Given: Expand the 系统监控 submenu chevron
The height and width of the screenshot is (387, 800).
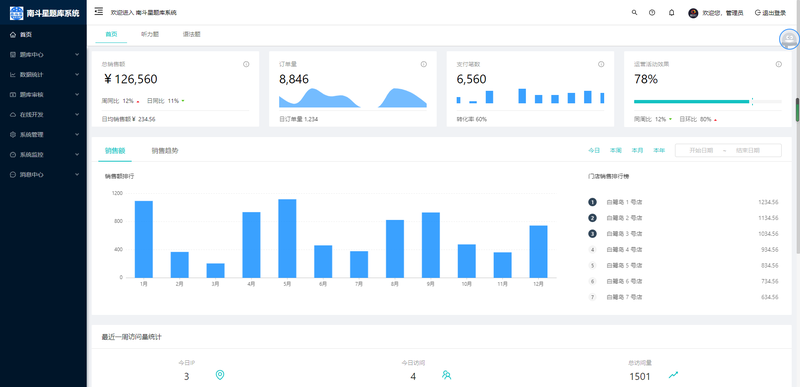Looking at the screenshot, I should click(77, 154).
